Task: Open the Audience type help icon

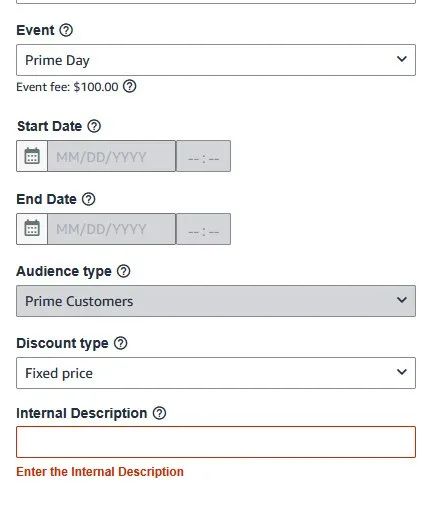Action: click(123, 271)
